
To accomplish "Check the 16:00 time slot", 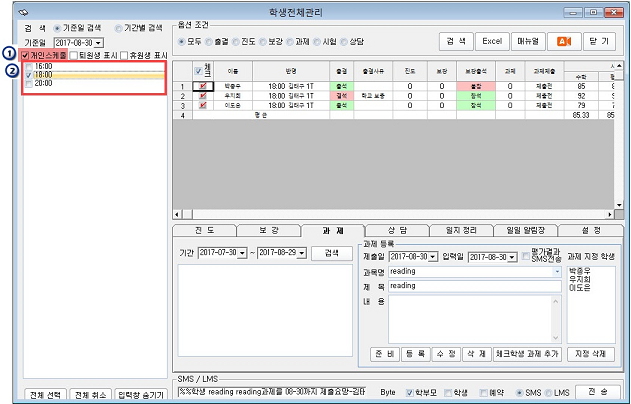I will coord(29,66).
